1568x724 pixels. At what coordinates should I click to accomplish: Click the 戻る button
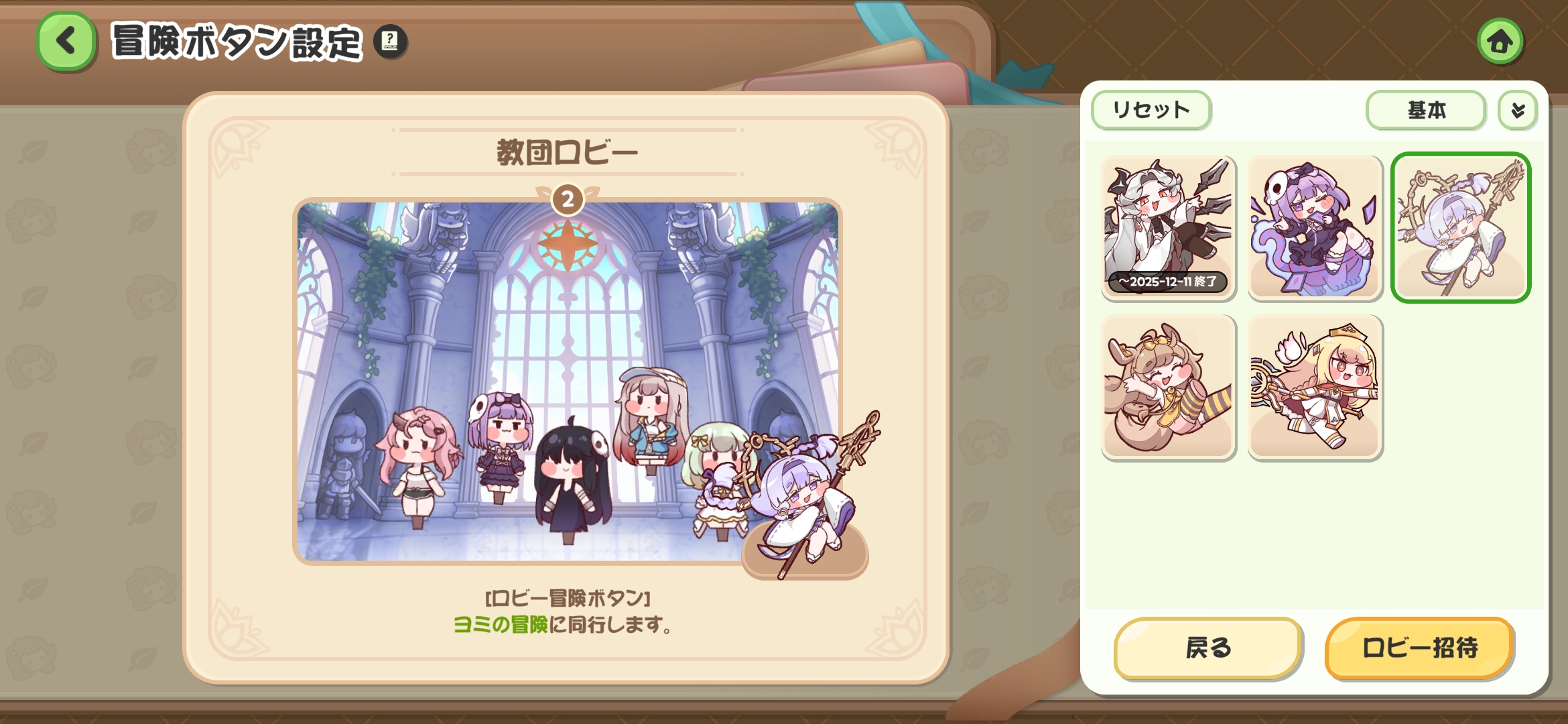pos(1208,648)
